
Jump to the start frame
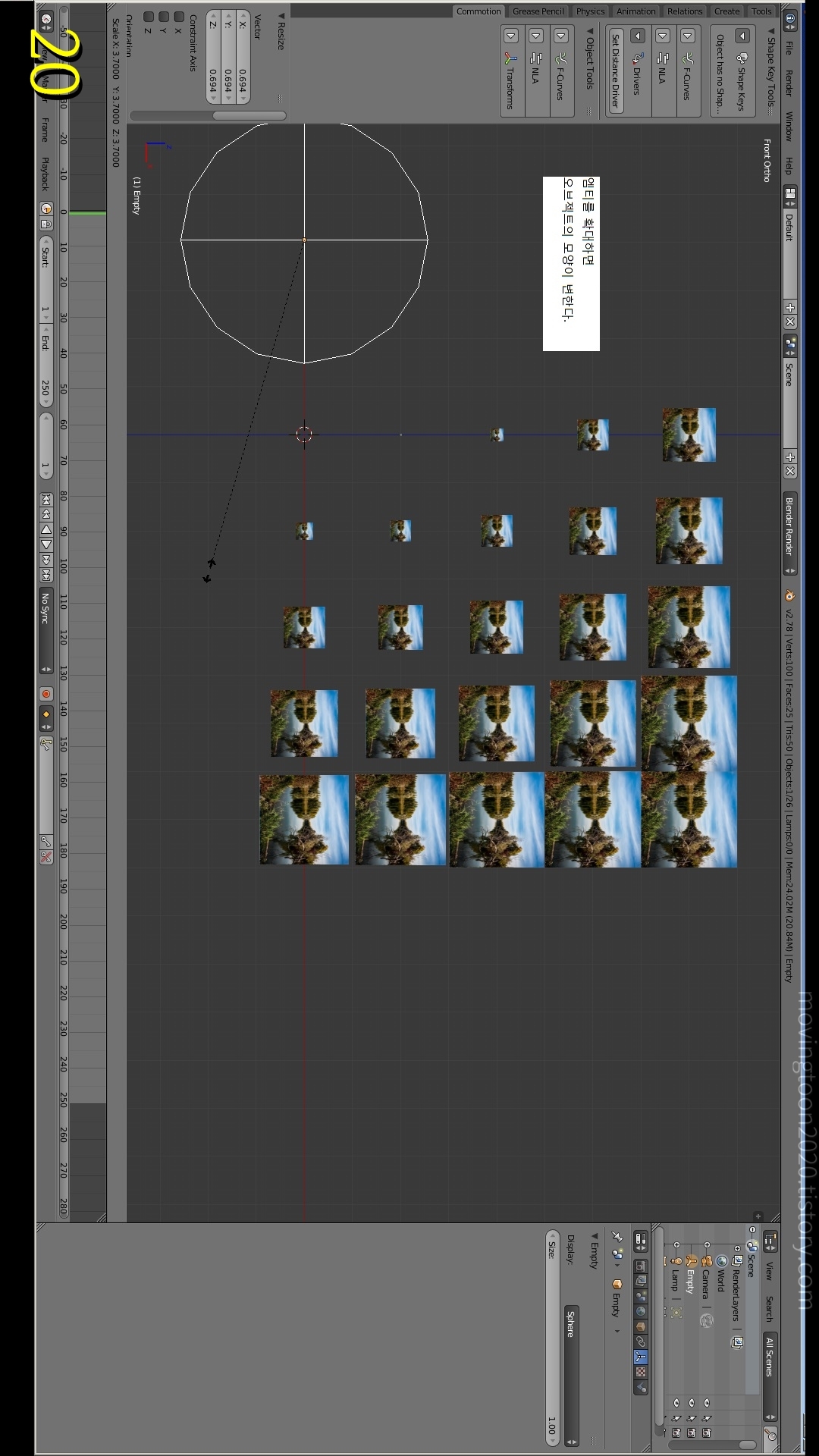coord(46,499)
